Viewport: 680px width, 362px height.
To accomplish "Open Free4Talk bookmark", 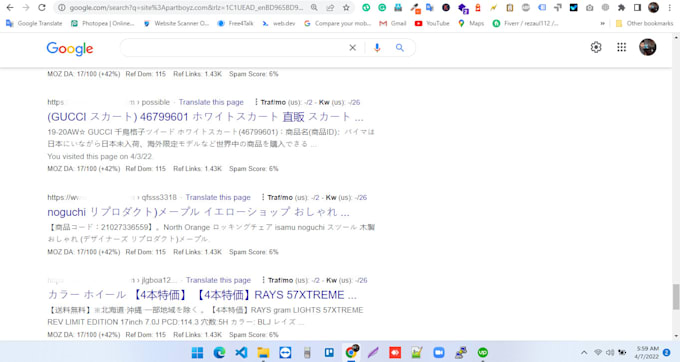I will pos(235,23).
